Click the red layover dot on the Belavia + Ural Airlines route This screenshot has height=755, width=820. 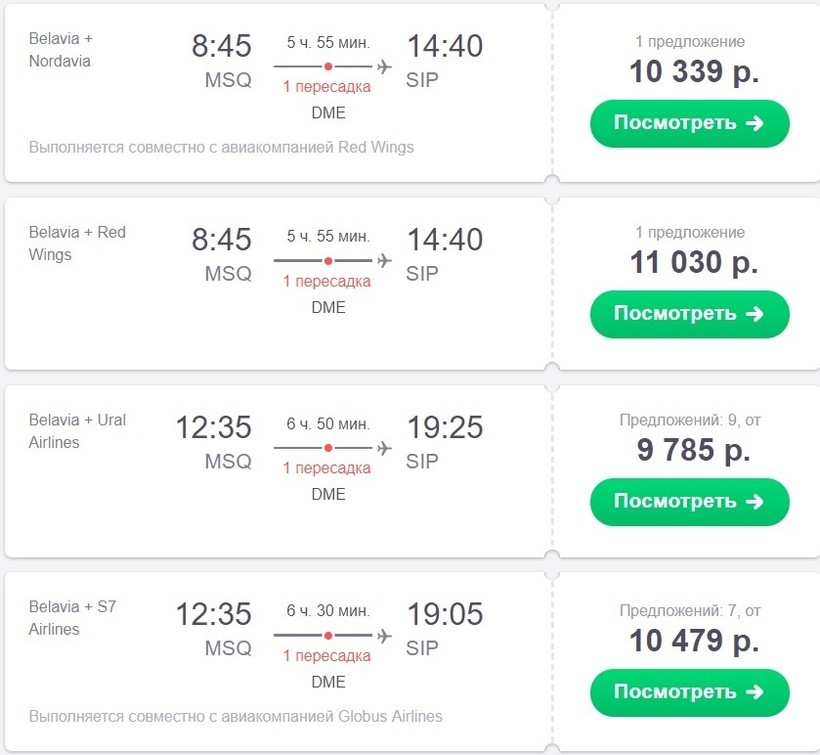pos(328,448)
